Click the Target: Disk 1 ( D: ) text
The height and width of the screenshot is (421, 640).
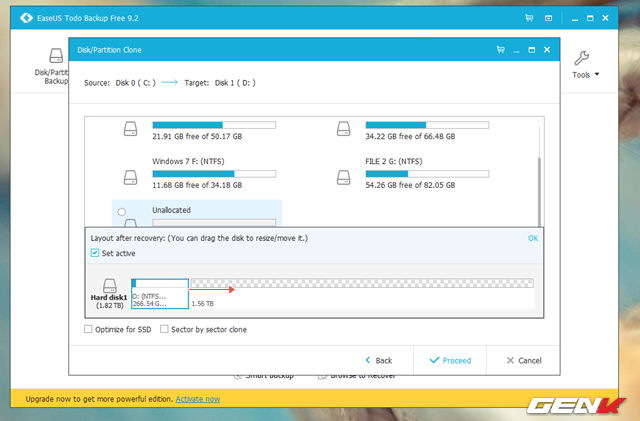[220, 83]
